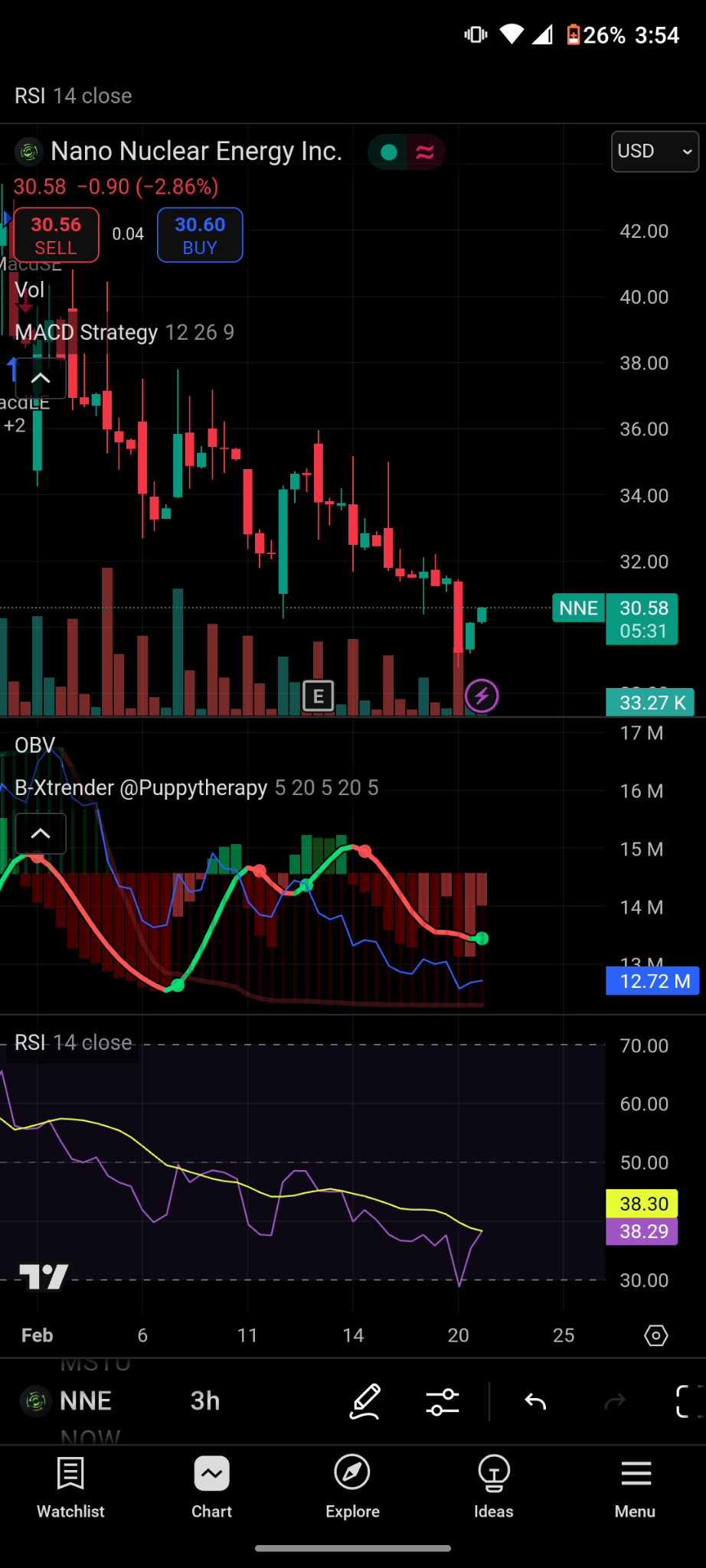Tap the battery 26% status indicator
The height and width of the screenshot is (1568, 706).
pos(596,35)
